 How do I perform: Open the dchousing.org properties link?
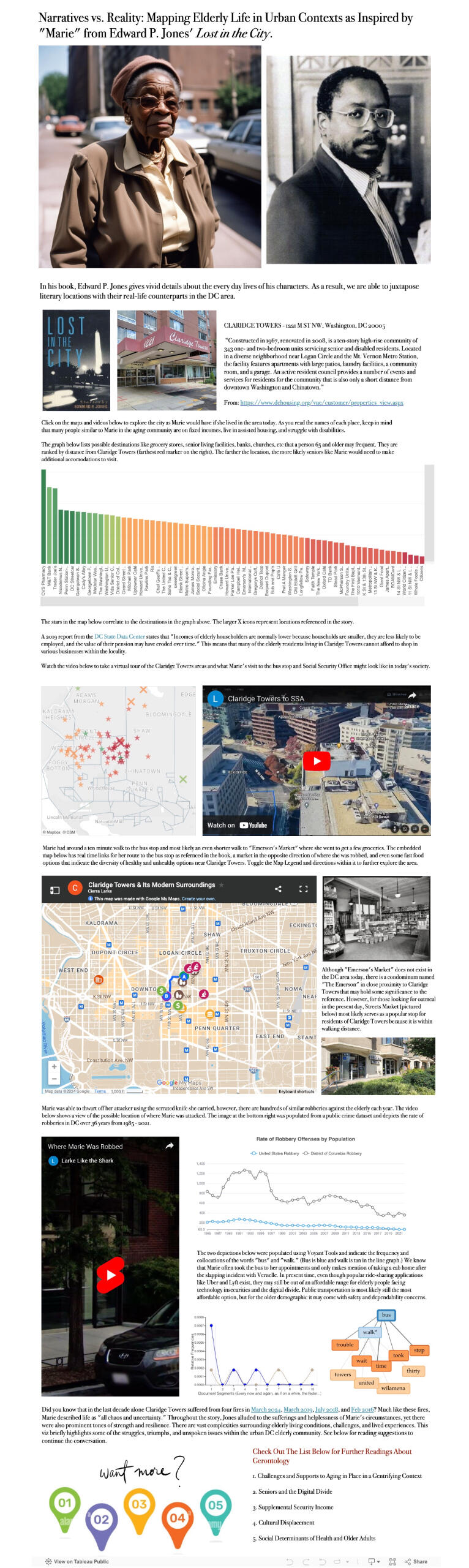point(321,402)
